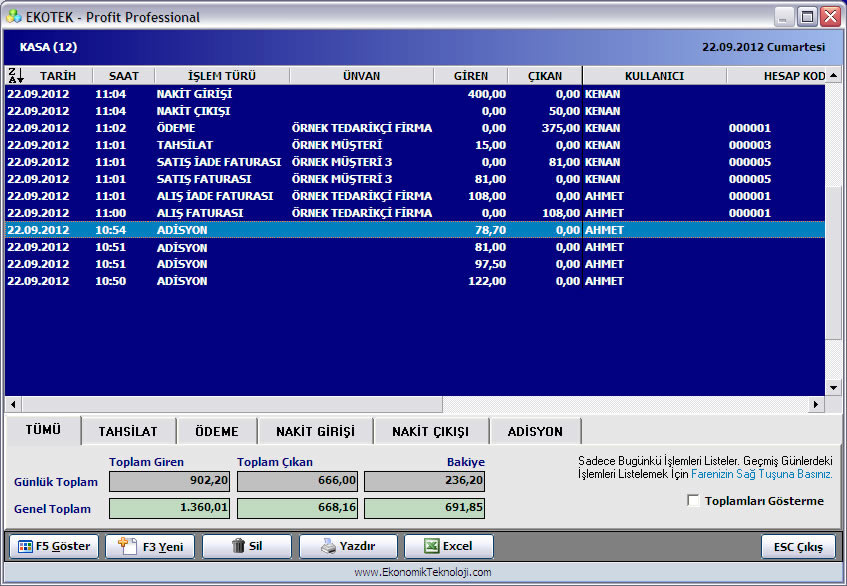Image resolution: width=847 pixels, height=586 pixels.
Task: Select the NAKİT GİRİŞİ row at 11:04
Action: pos(415,94)
